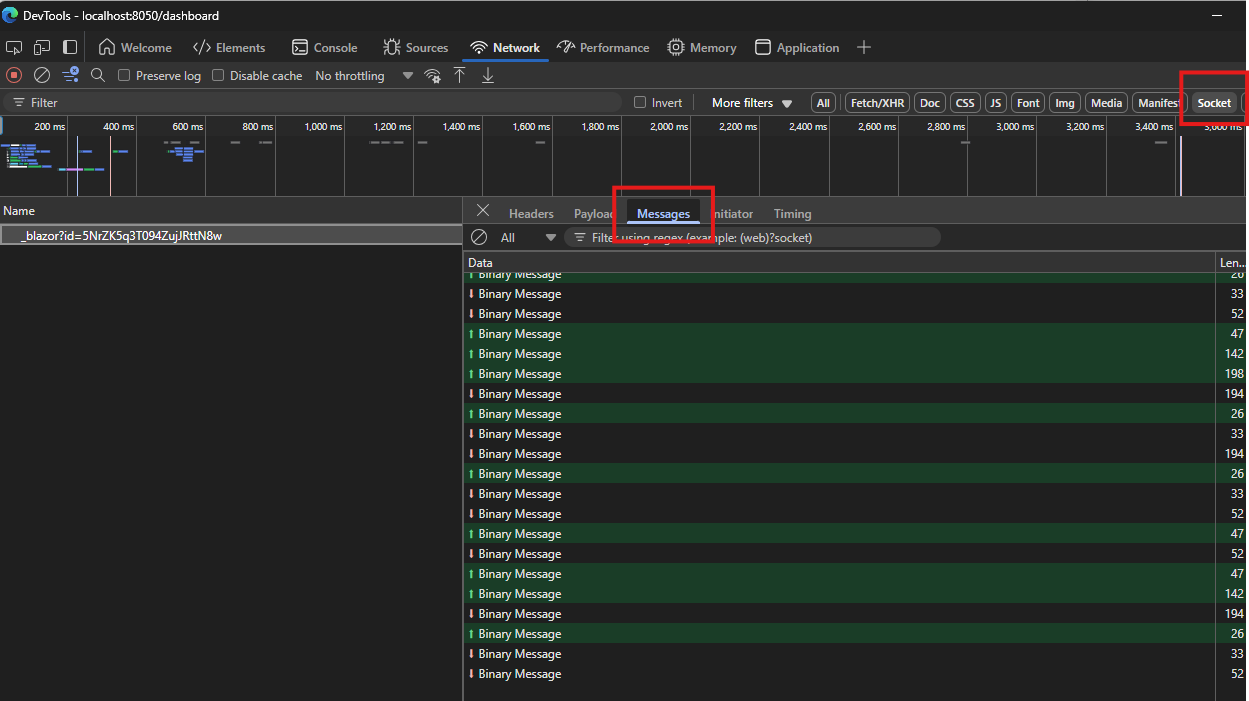The height and width of the screenshot is (701, 1249).
Task: Enable Preserve log checkbox
Action: click(x=125, y=76)
